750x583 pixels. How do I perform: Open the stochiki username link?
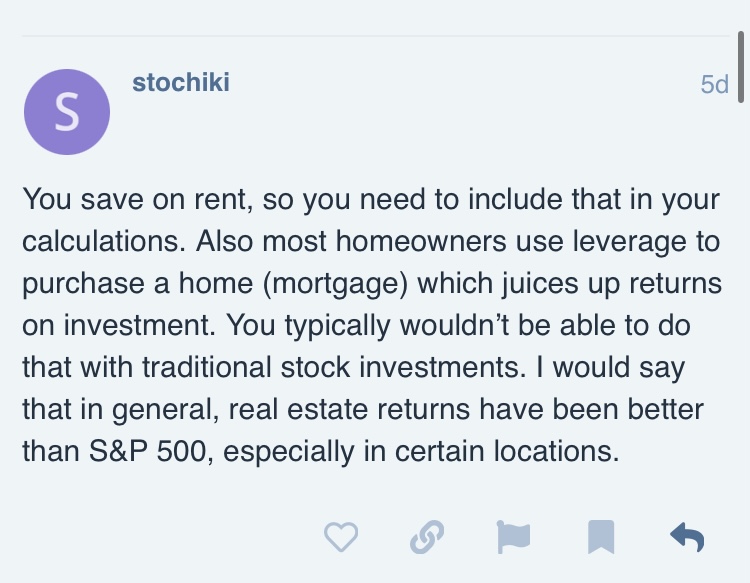point(181,82)
